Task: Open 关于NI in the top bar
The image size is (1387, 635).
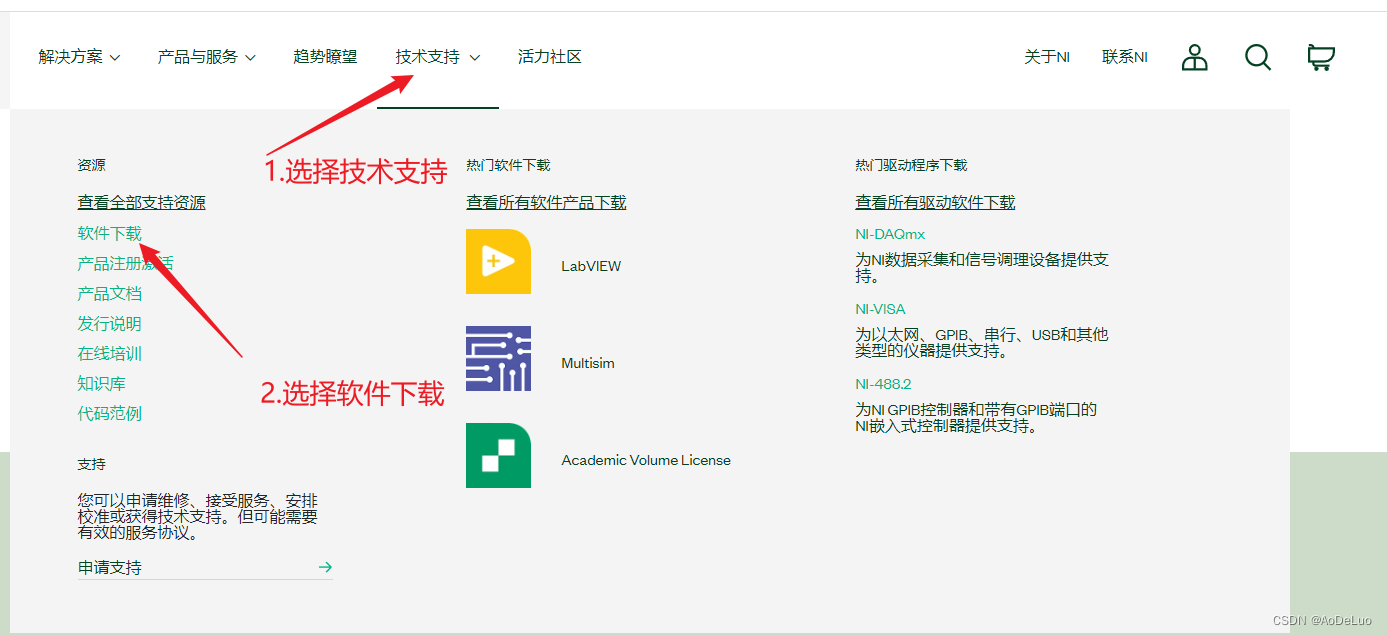Action: coord(1047,57)
